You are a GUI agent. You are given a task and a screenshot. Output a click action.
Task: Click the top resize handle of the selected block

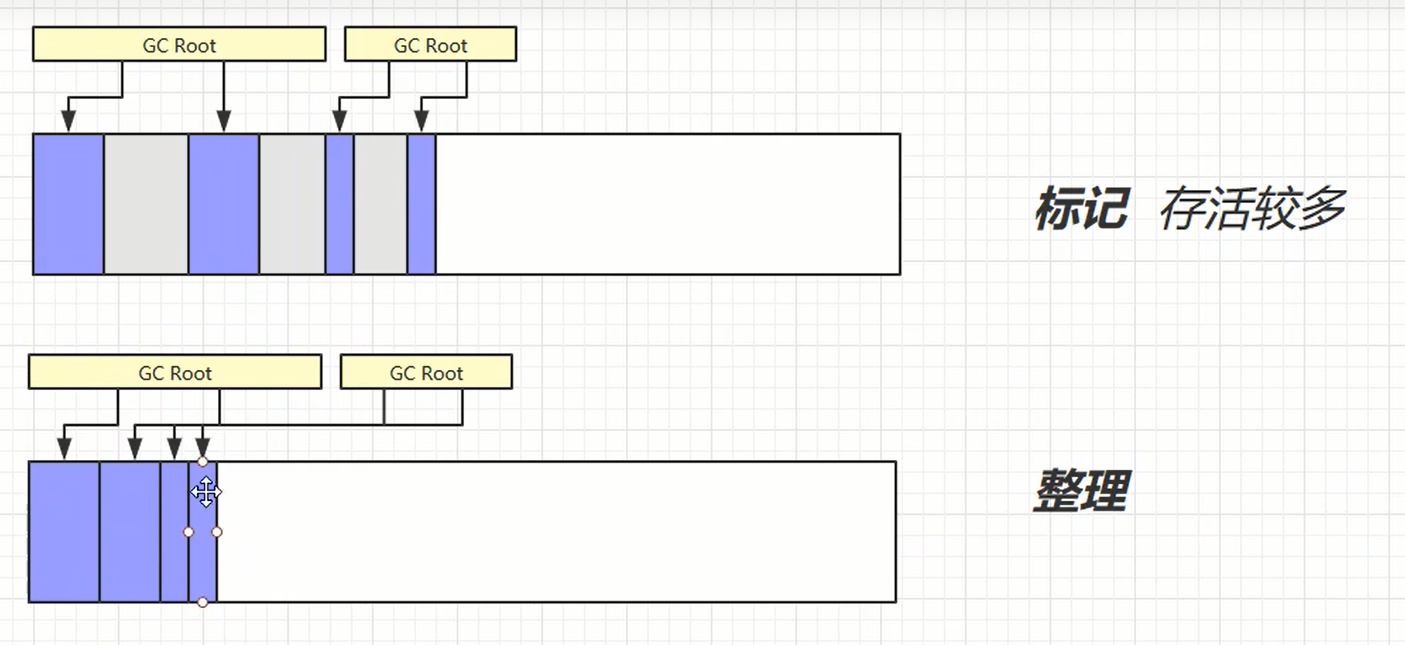203,462
